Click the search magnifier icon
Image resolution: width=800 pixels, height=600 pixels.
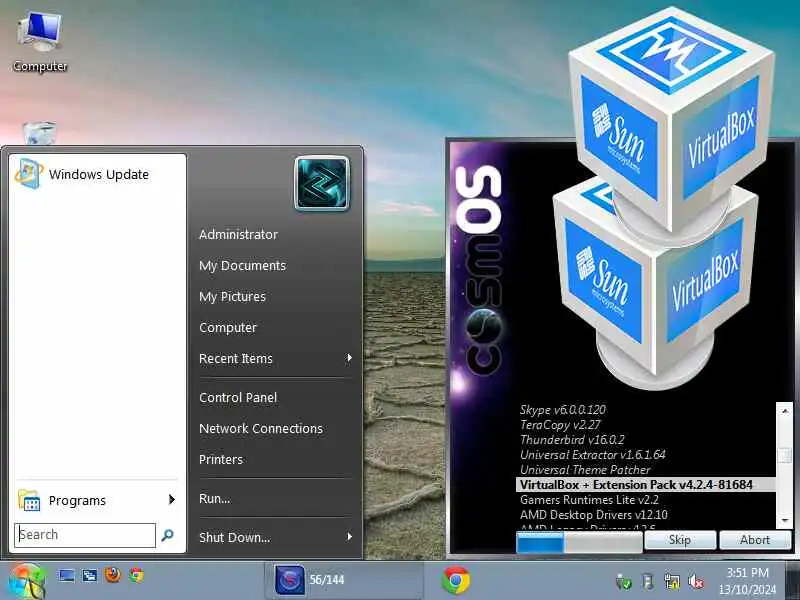point(167,535)
